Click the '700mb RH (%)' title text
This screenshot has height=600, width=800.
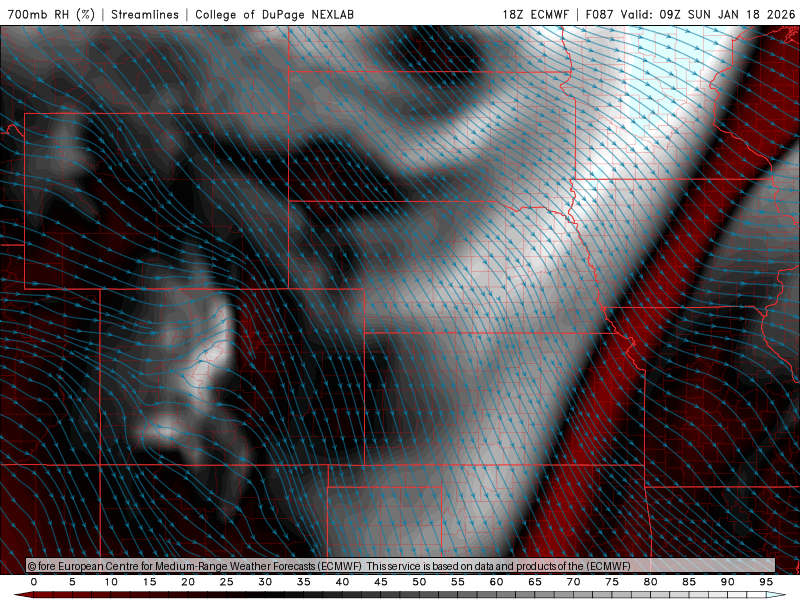coord(52,14)
